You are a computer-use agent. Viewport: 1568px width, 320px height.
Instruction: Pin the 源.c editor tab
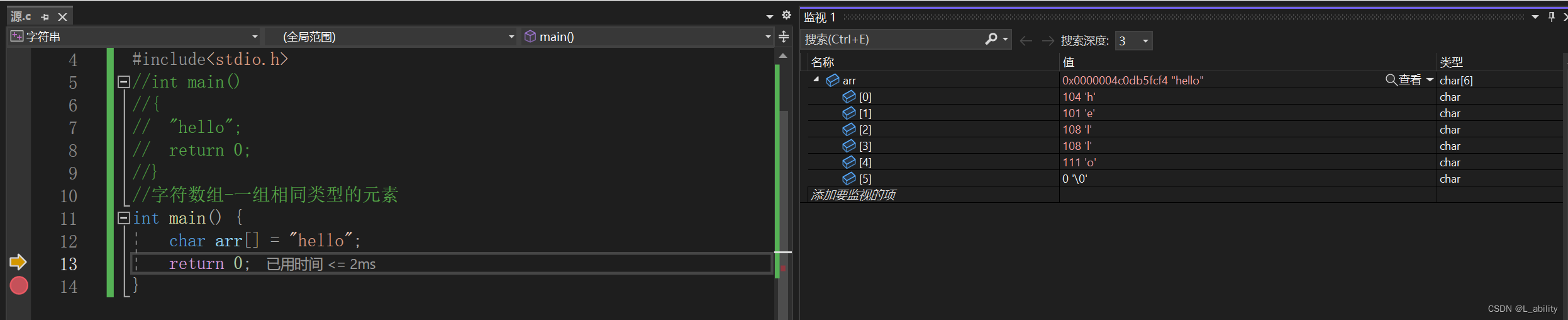(45, 17)
